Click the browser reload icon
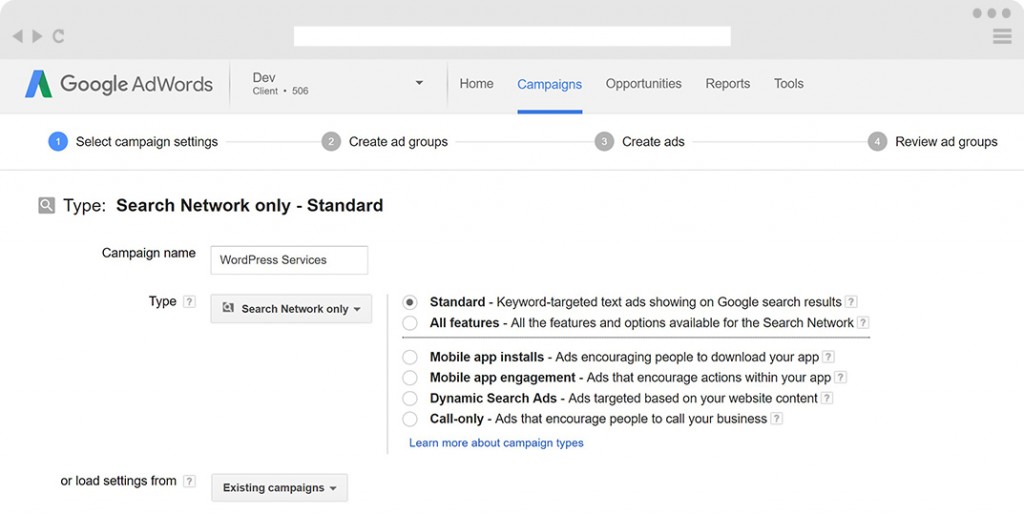 click(58, 36)
